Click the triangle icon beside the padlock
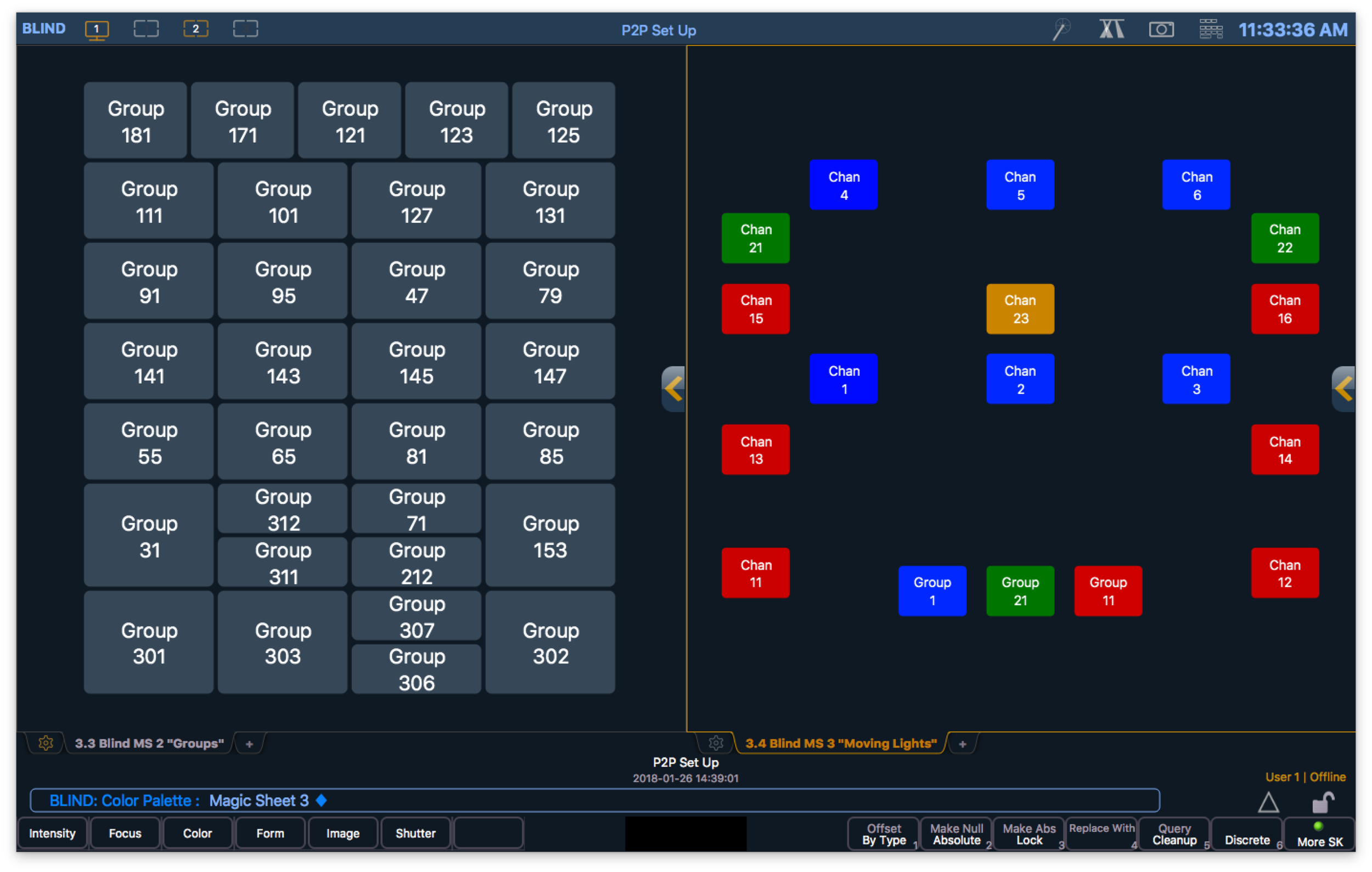The width and height of the screenshot is (1372, 872). tap(1268, 802)
